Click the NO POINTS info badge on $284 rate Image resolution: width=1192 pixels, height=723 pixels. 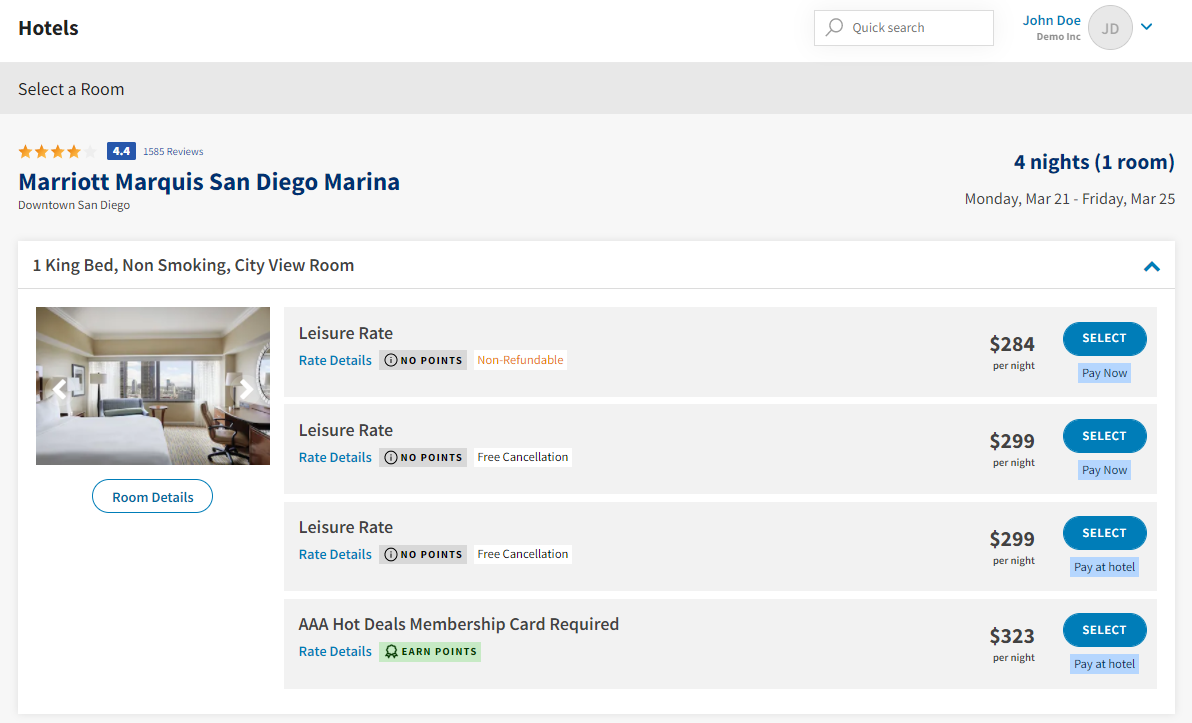tap(423, 360)
